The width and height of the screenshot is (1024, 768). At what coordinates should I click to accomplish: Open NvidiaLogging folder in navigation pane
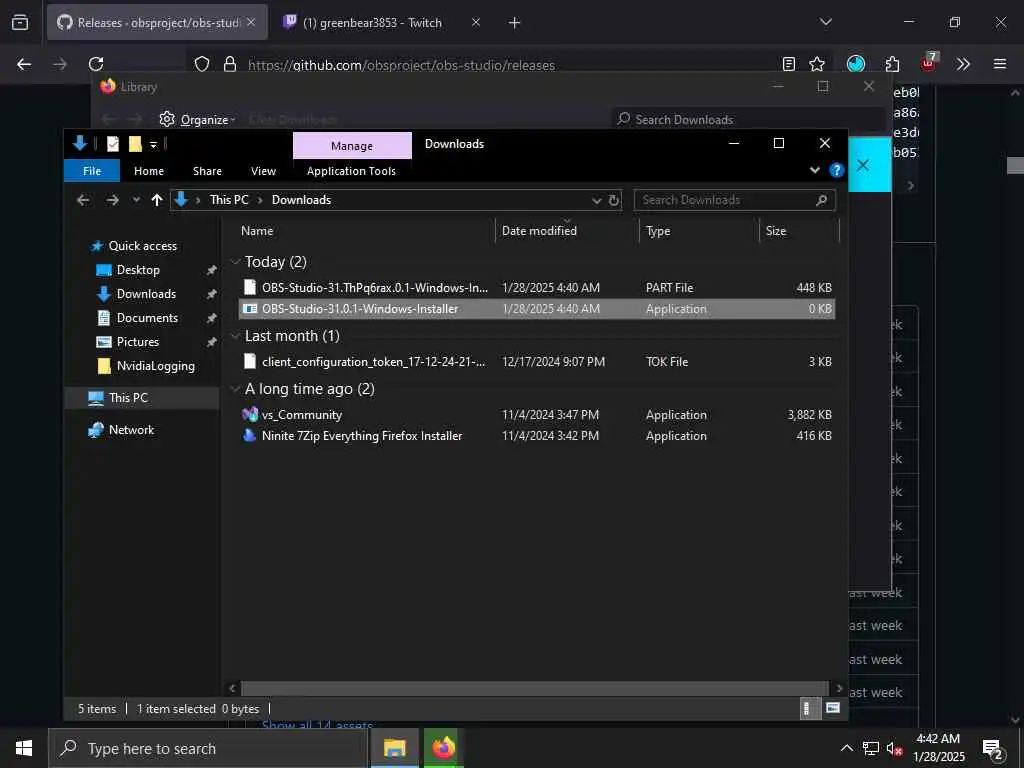(155, 366)
